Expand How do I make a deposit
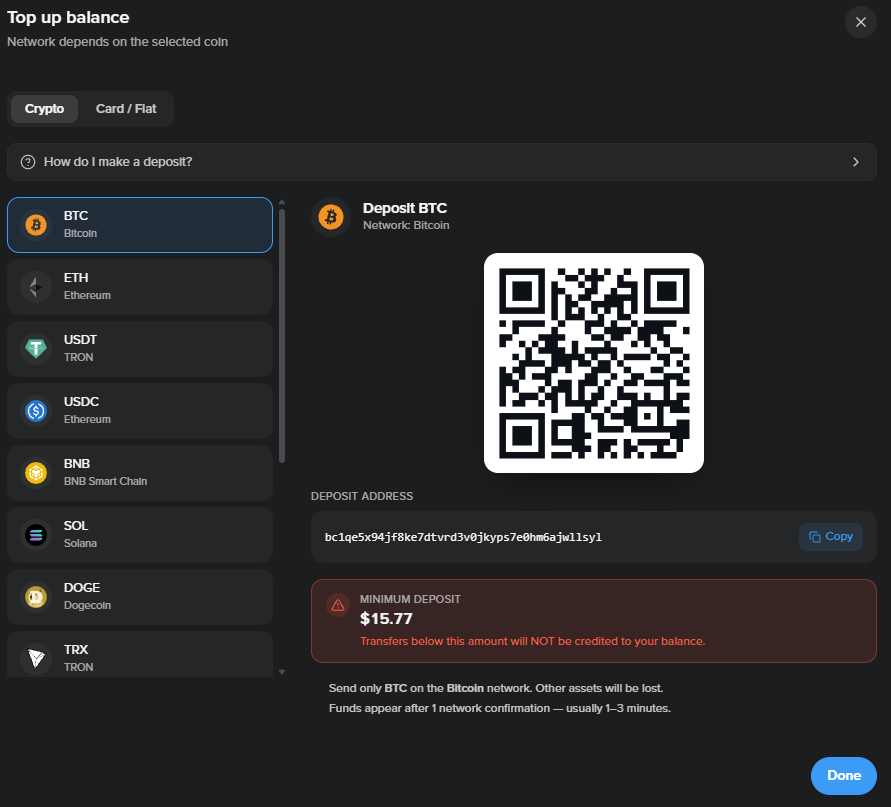Image resolution: width=891 pixels, height=807 pixels. 442,162
